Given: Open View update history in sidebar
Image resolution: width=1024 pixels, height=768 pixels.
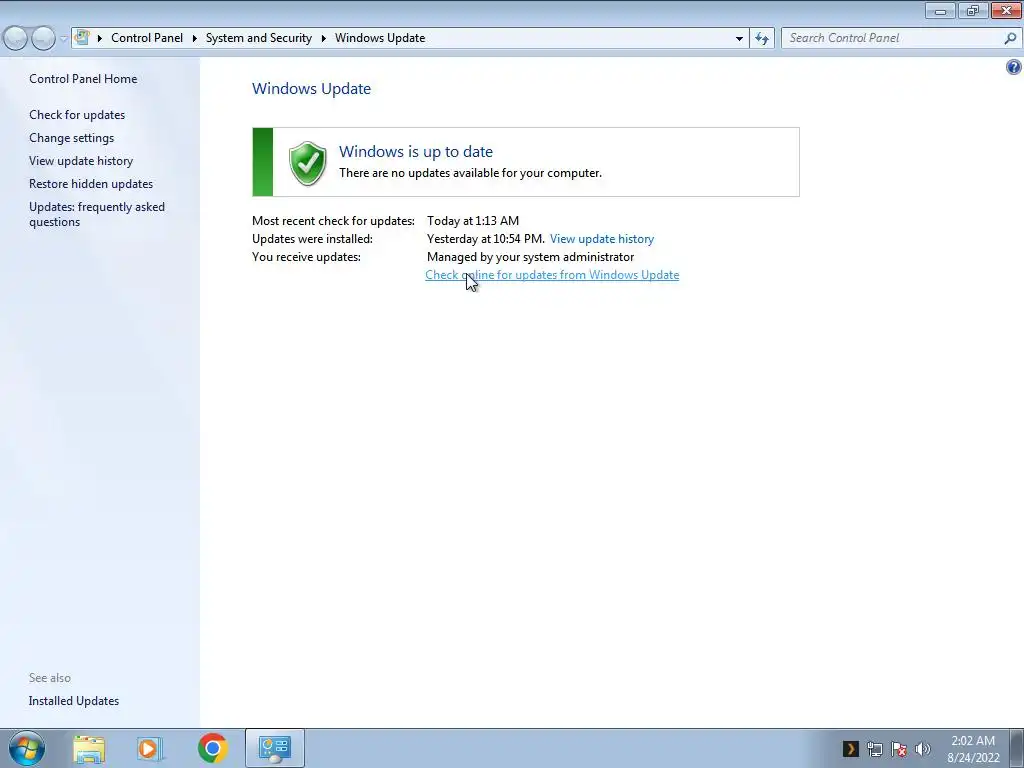Looking at the screenshot, I should (81, 161).
